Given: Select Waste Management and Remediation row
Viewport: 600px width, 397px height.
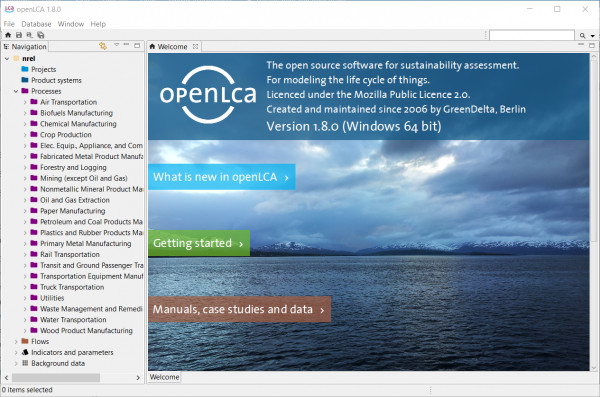Looking at the screenshot, I should pos(91,309).
